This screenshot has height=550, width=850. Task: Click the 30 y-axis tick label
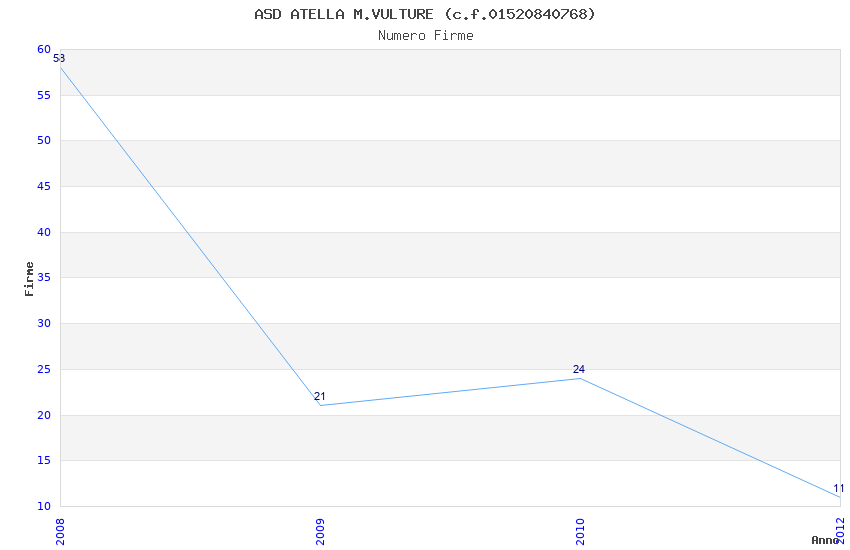point(44,324)
